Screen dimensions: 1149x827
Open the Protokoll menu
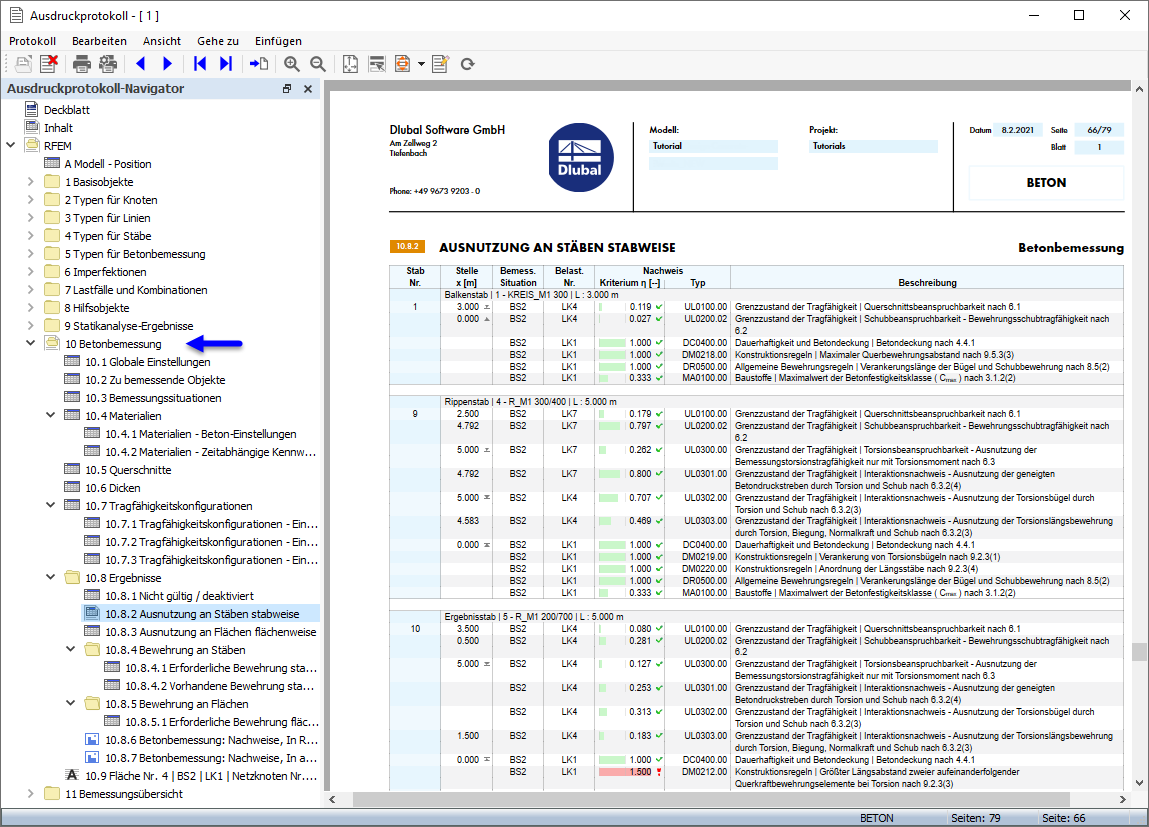tap(32, 41)
